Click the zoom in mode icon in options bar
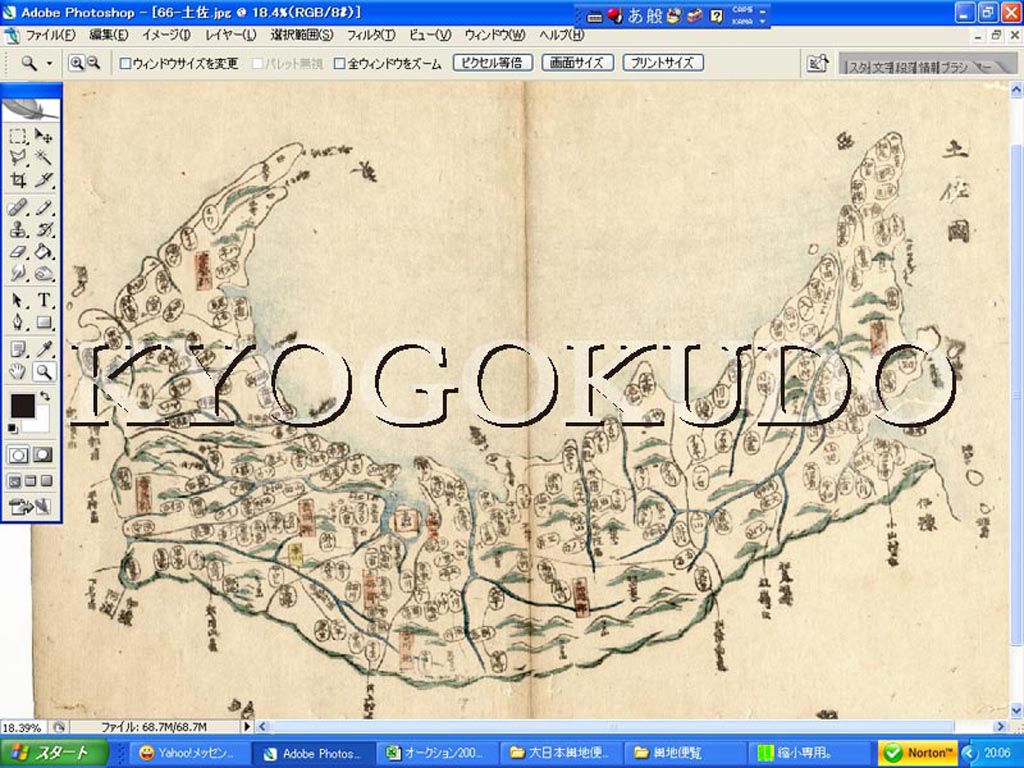The image size is (1024, 768). (76, 63)
